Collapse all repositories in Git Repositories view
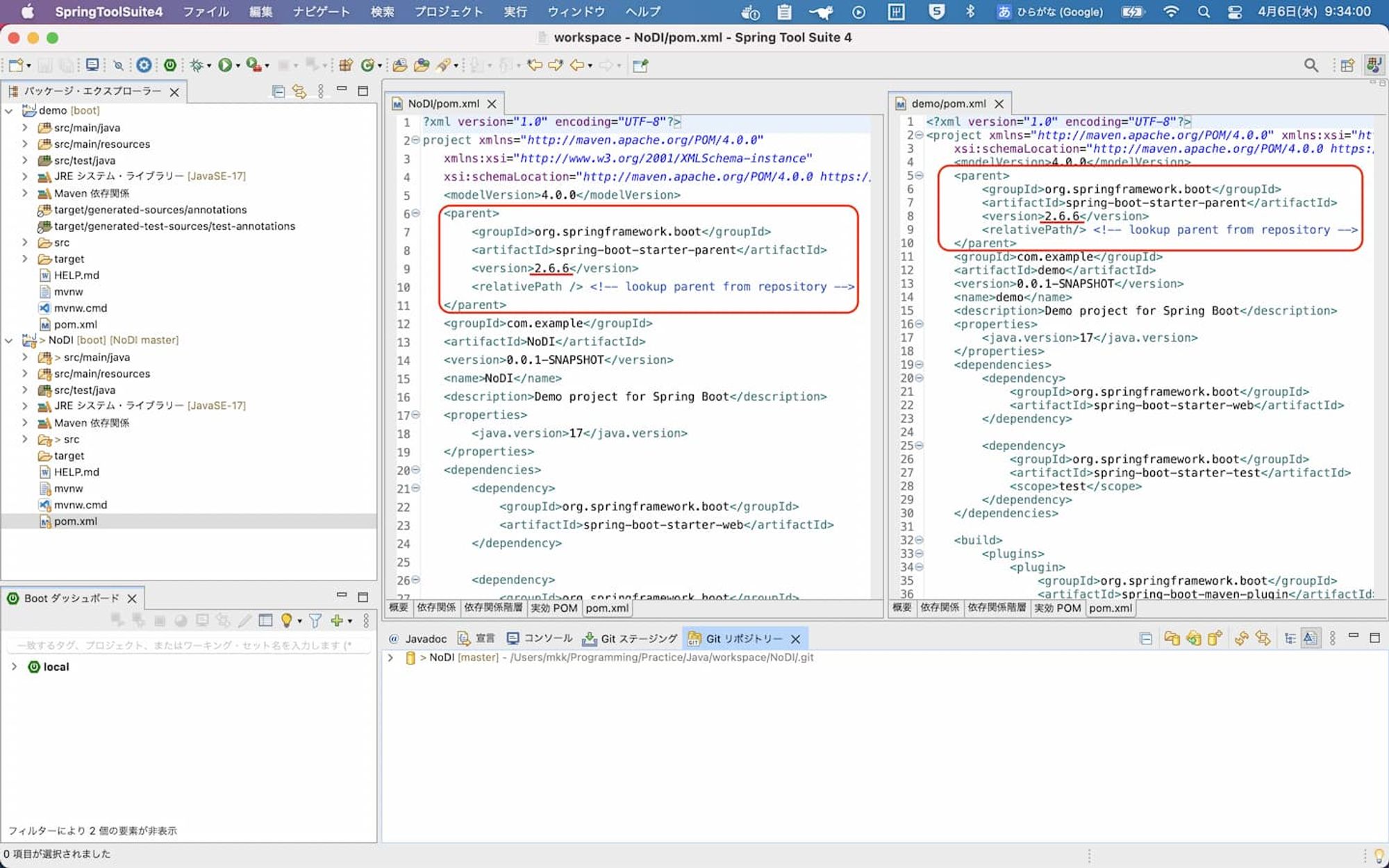This screenshot has height=868, width=1389. (1146, 637)
